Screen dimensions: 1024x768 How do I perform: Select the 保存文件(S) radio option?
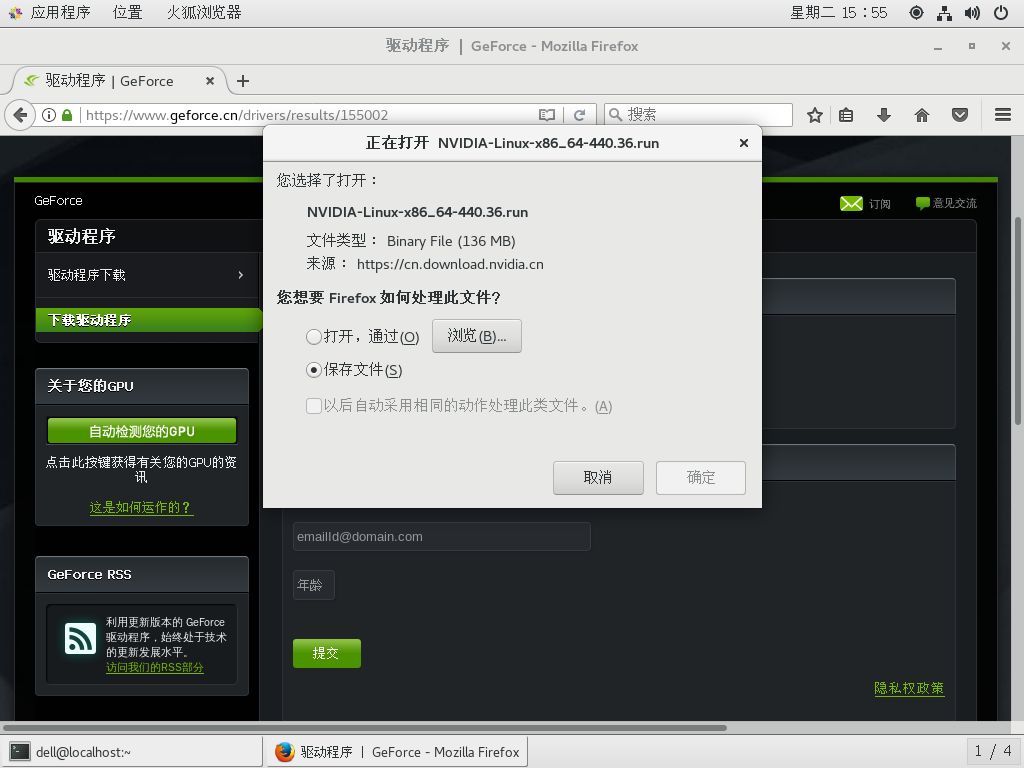[x=313, y=370]
